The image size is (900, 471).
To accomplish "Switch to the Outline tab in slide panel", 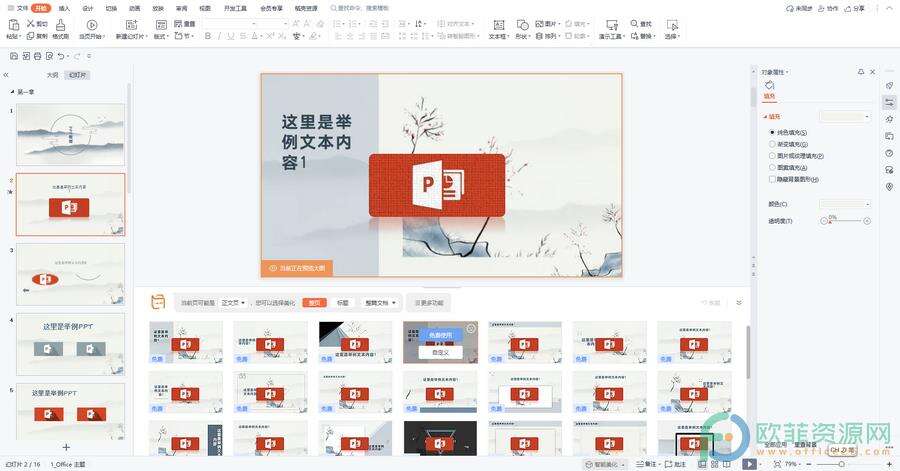I will point(52,75).
